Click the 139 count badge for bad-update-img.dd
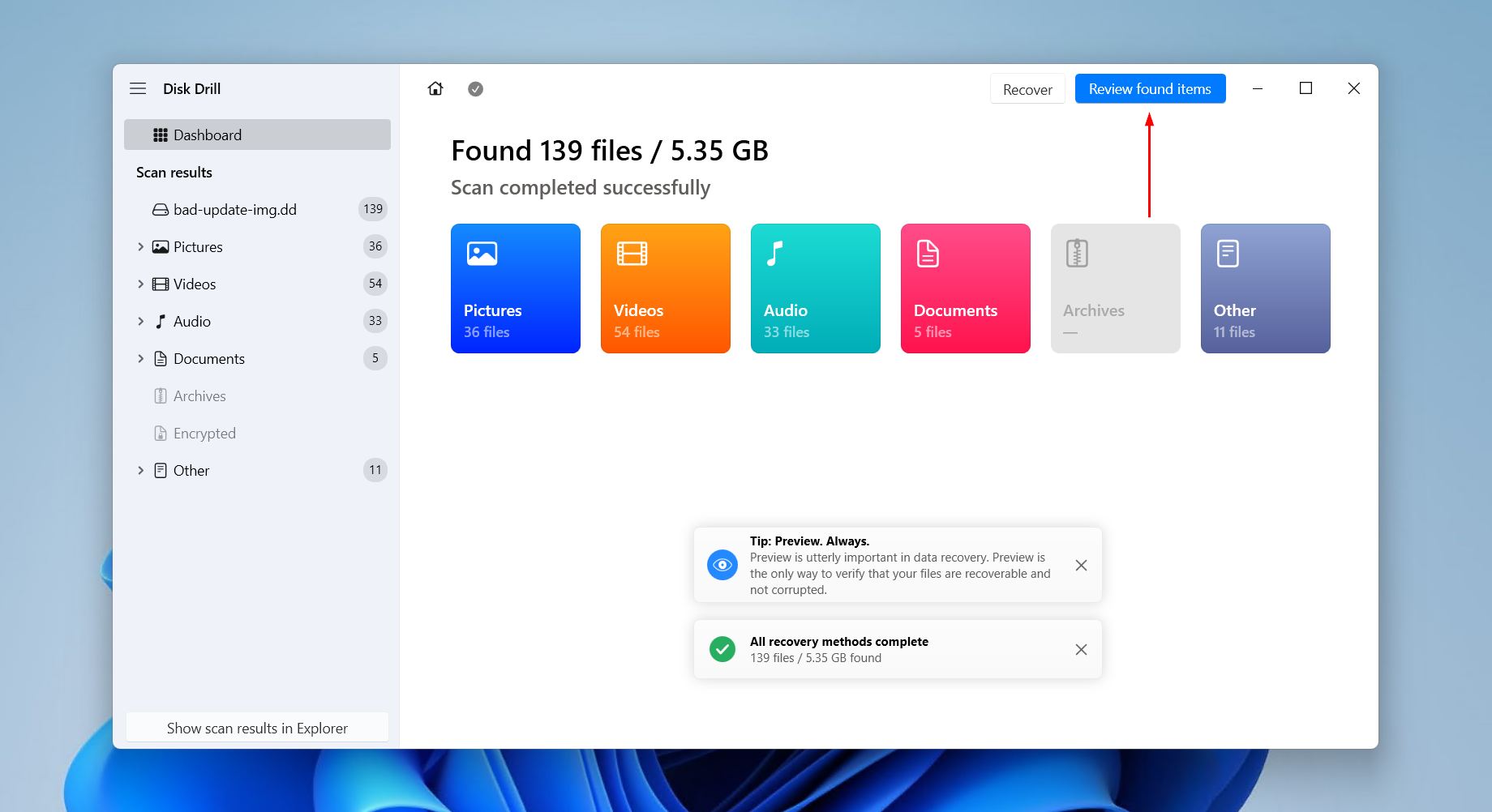 373,209
